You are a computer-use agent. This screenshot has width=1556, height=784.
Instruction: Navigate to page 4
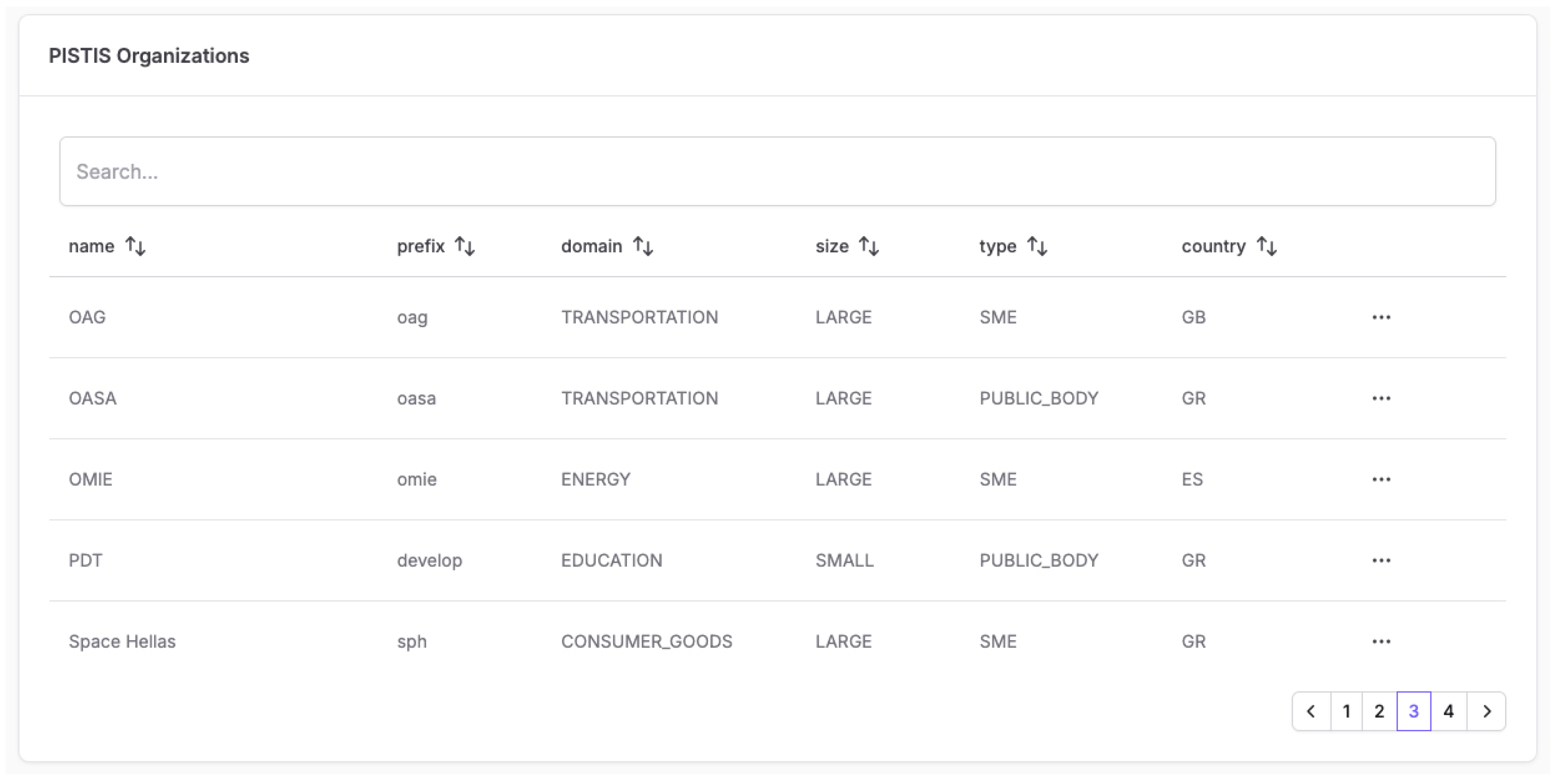pyautogui.click(x=1448, y=711)
